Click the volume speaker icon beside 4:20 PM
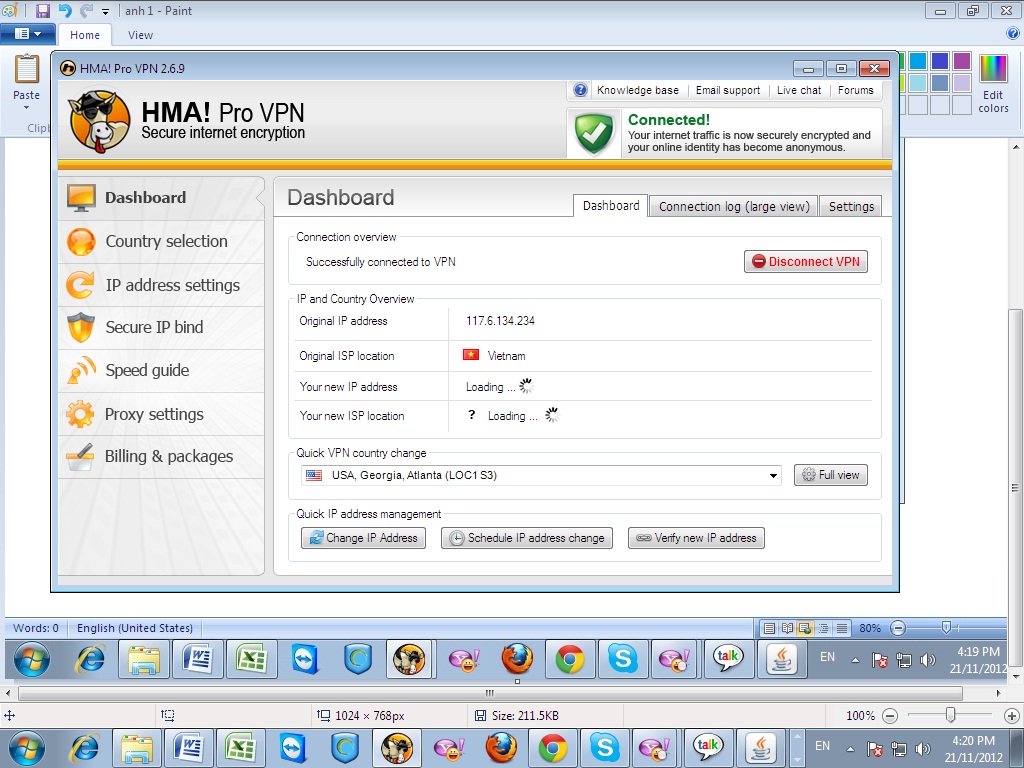This screenshot has height=768, width=1024. 923,749
